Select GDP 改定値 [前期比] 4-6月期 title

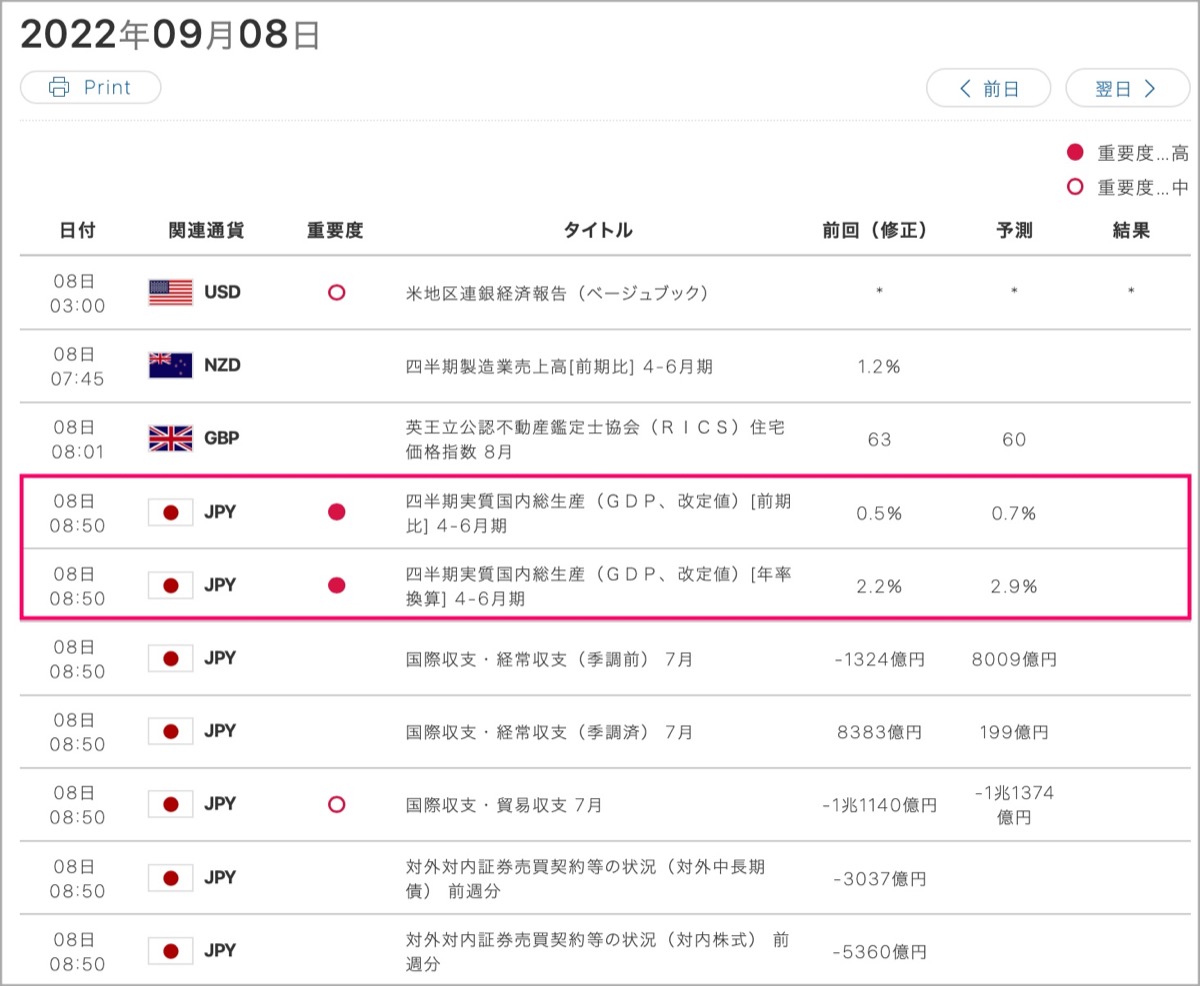click(598, 512)
